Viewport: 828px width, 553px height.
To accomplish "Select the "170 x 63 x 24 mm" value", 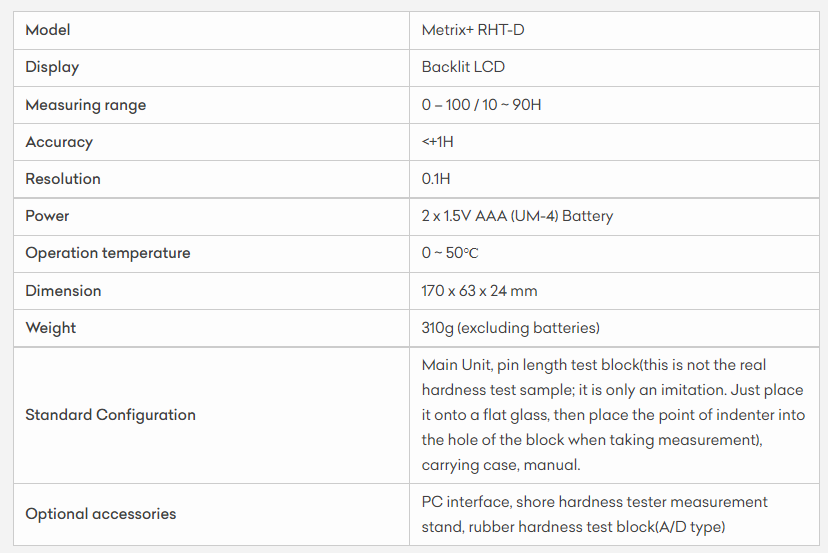I will [479, 291].
